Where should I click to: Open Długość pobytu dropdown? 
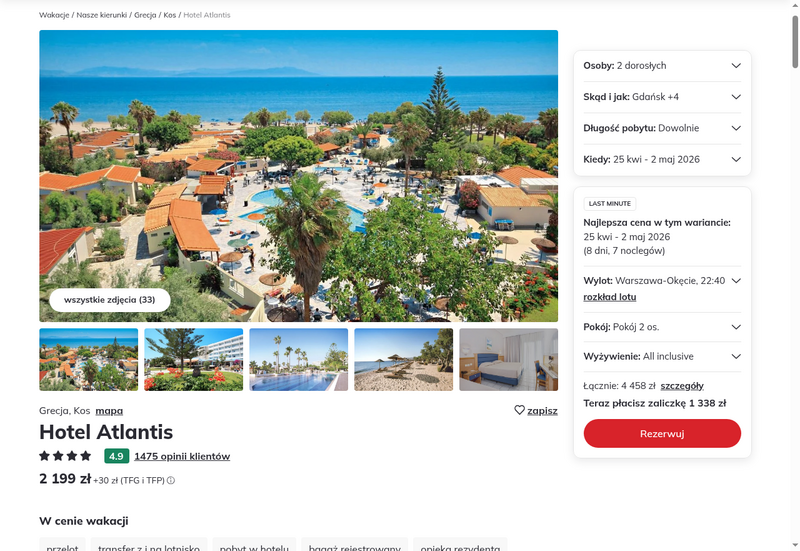pyautogui.click(x=662, y=128)
